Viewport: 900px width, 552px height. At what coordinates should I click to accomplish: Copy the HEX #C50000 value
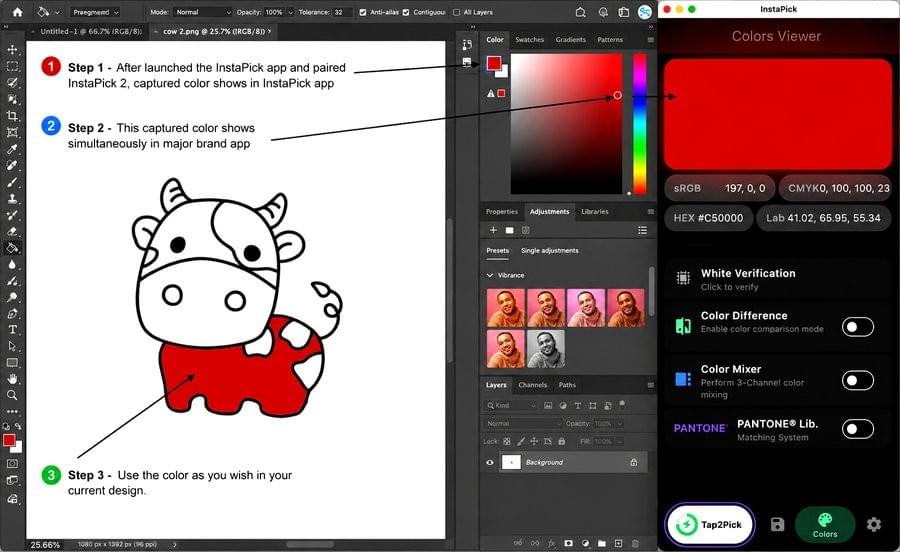708,218
